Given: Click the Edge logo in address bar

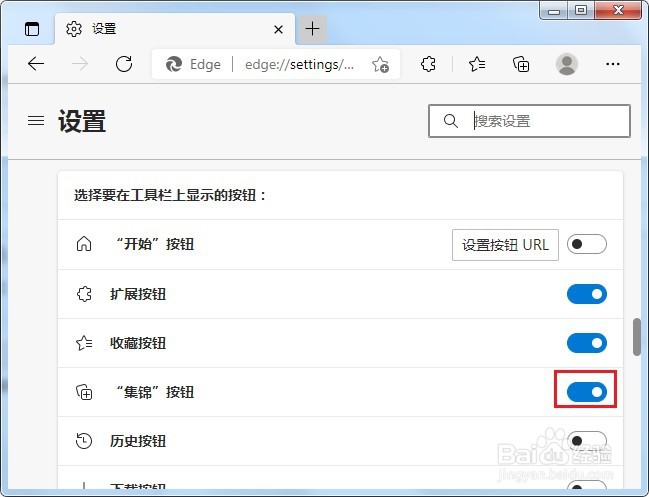Looking at the screenshot, I should click(174, 64).
